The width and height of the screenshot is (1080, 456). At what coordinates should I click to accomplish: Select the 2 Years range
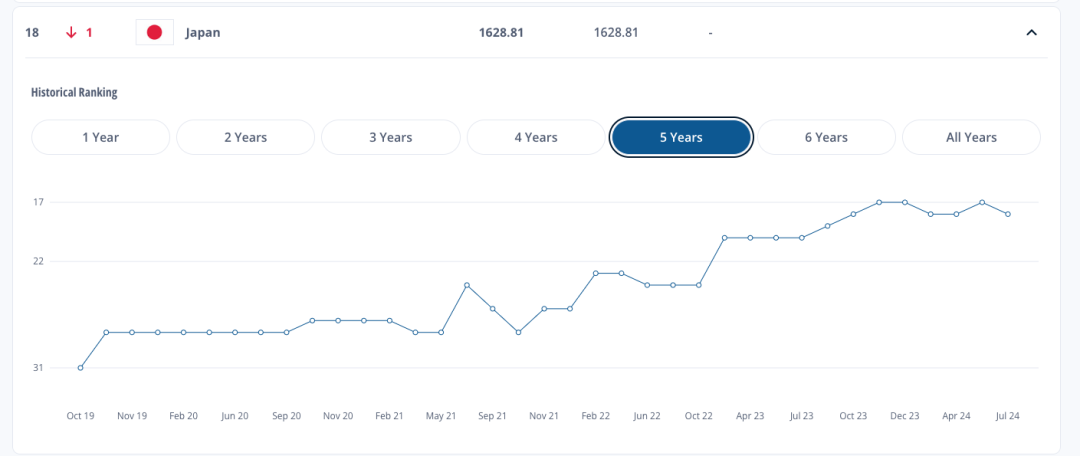point(246,137)
